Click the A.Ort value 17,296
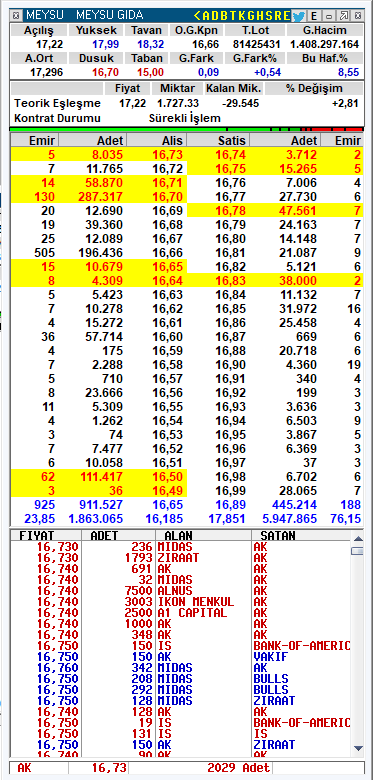The height and width of the screenshot is (780, 373). click(47, 73)
